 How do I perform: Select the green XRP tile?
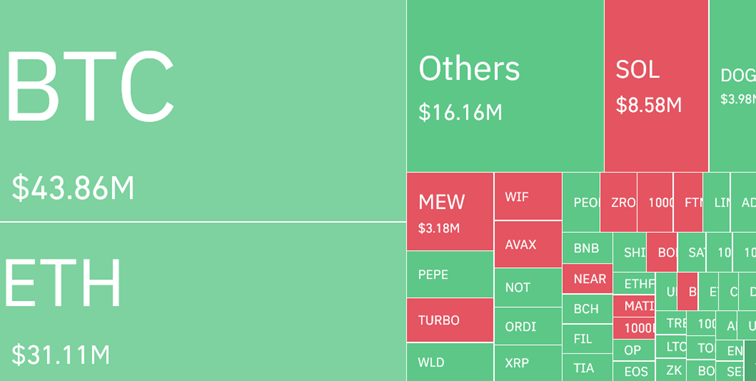[528, 363]
